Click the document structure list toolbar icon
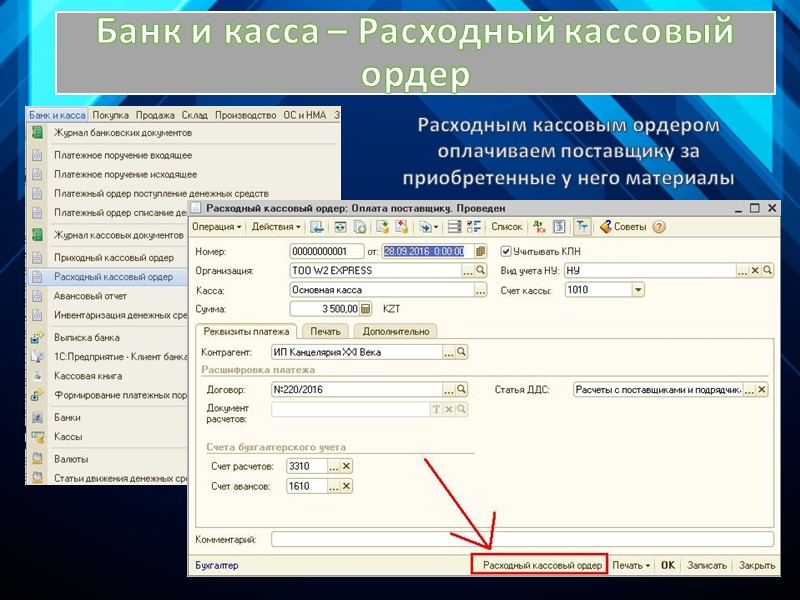Image resolution: width=800 pixels, height=600 pixels. [x=454, y=227]
